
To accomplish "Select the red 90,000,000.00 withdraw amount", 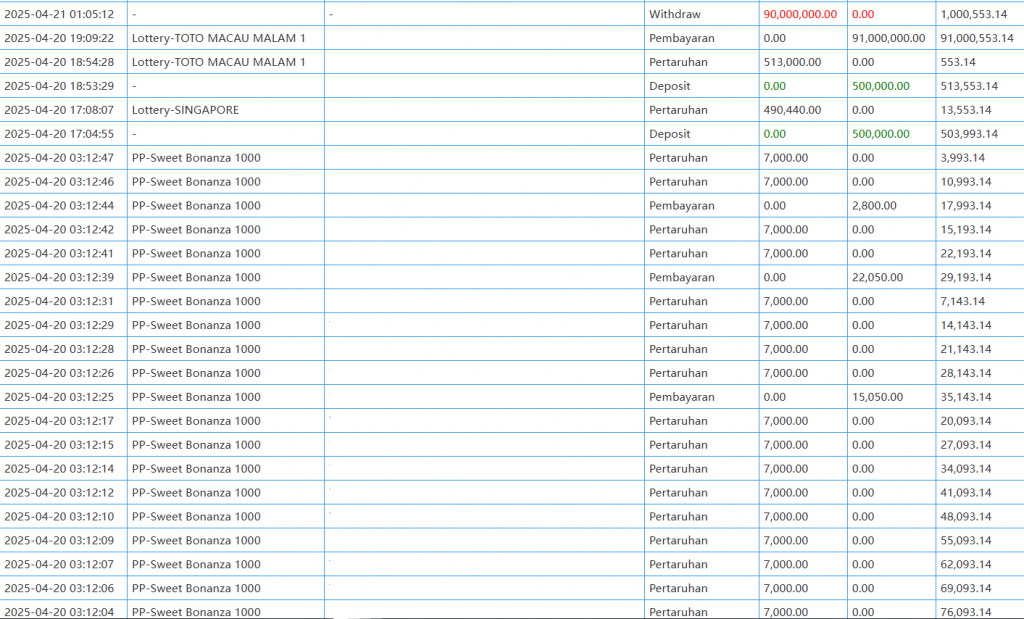I will [x=800, y=14].
